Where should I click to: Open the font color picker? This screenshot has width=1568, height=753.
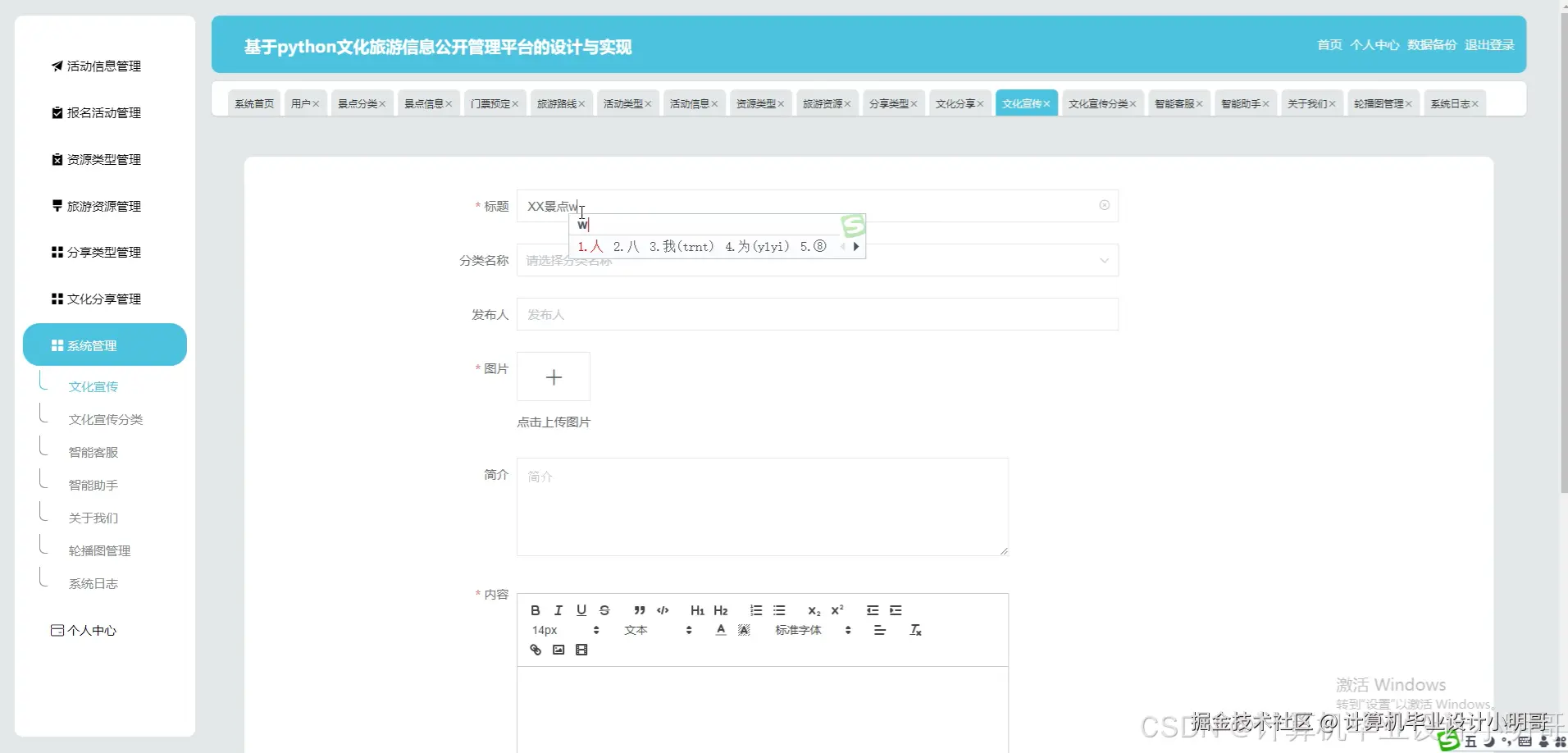tap(721, 630)
